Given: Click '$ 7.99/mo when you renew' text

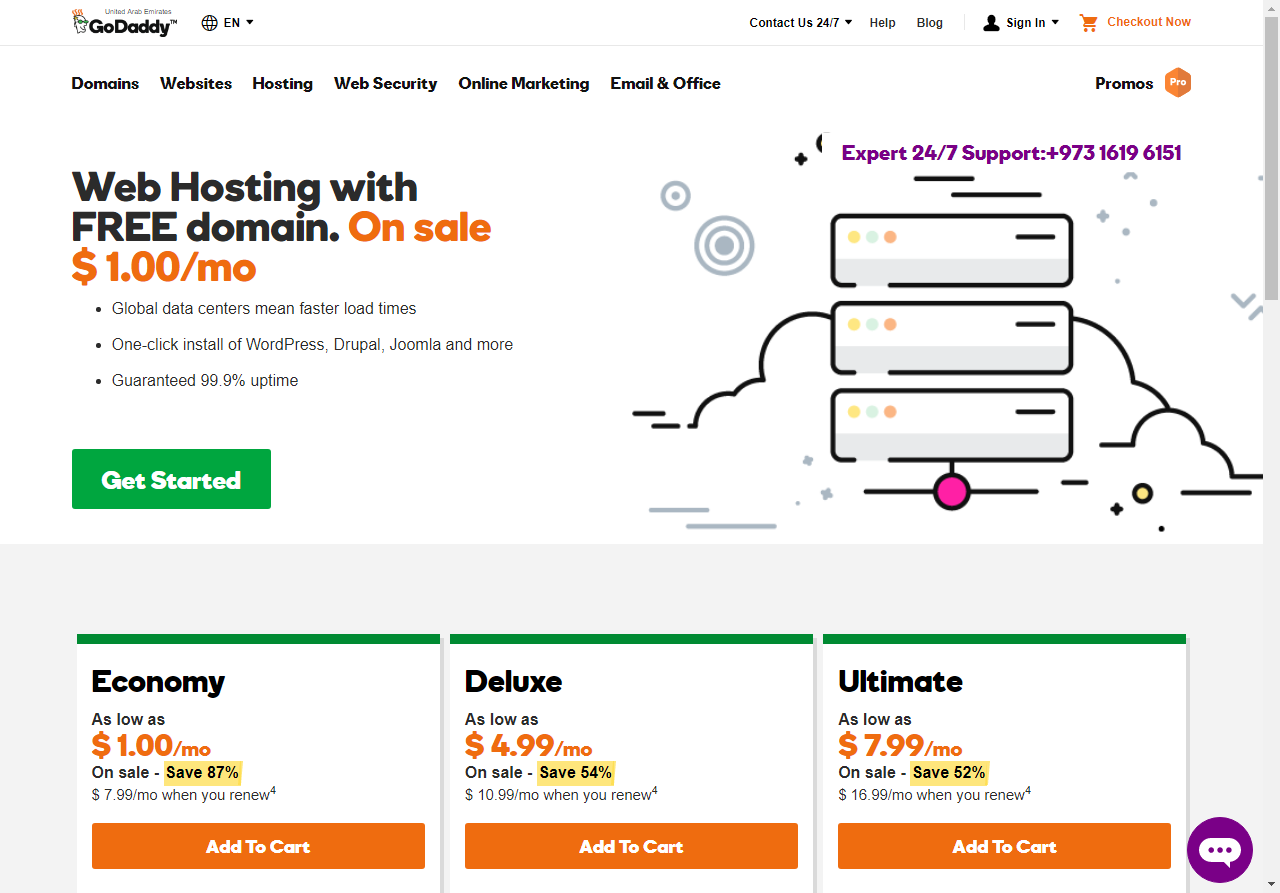Looking at the screenshot, I should tap(184, 794).
